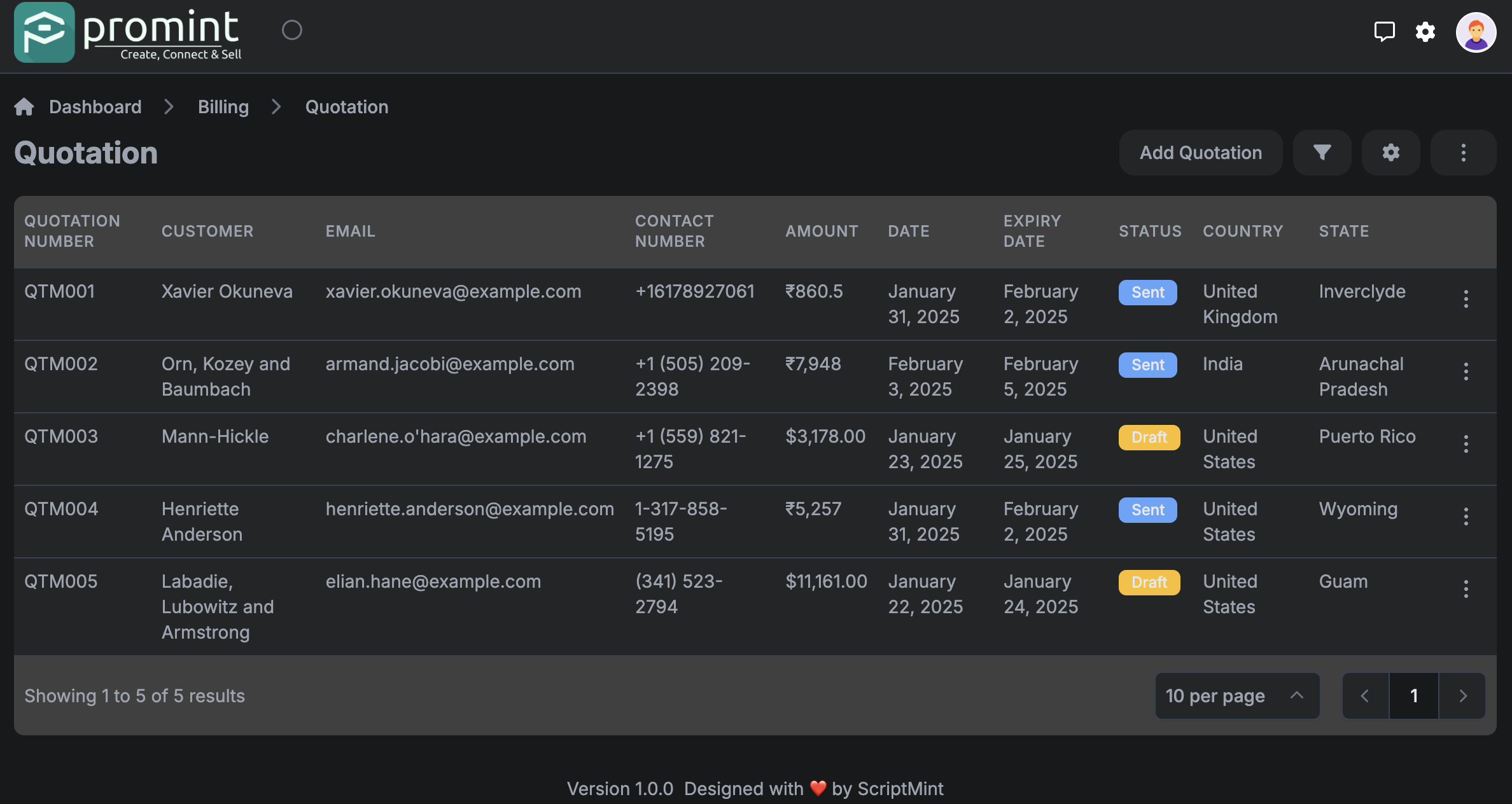Open row actions for QTM005
This screenshot has height=804, width=1512.
point(1466,589)
